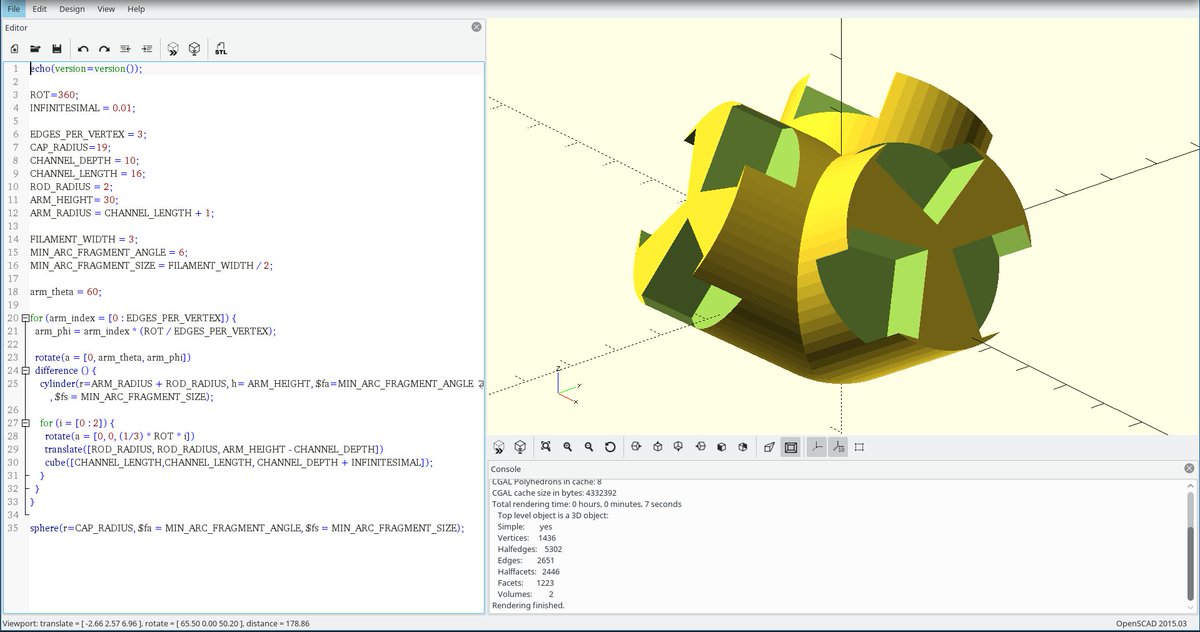Open the View menu

(x=106, y=9)
